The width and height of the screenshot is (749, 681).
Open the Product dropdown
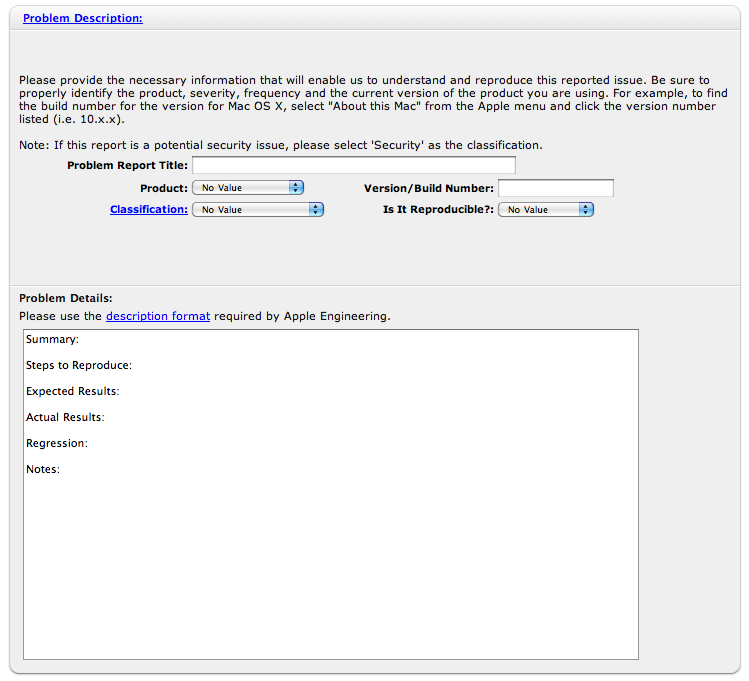point(248,188)
